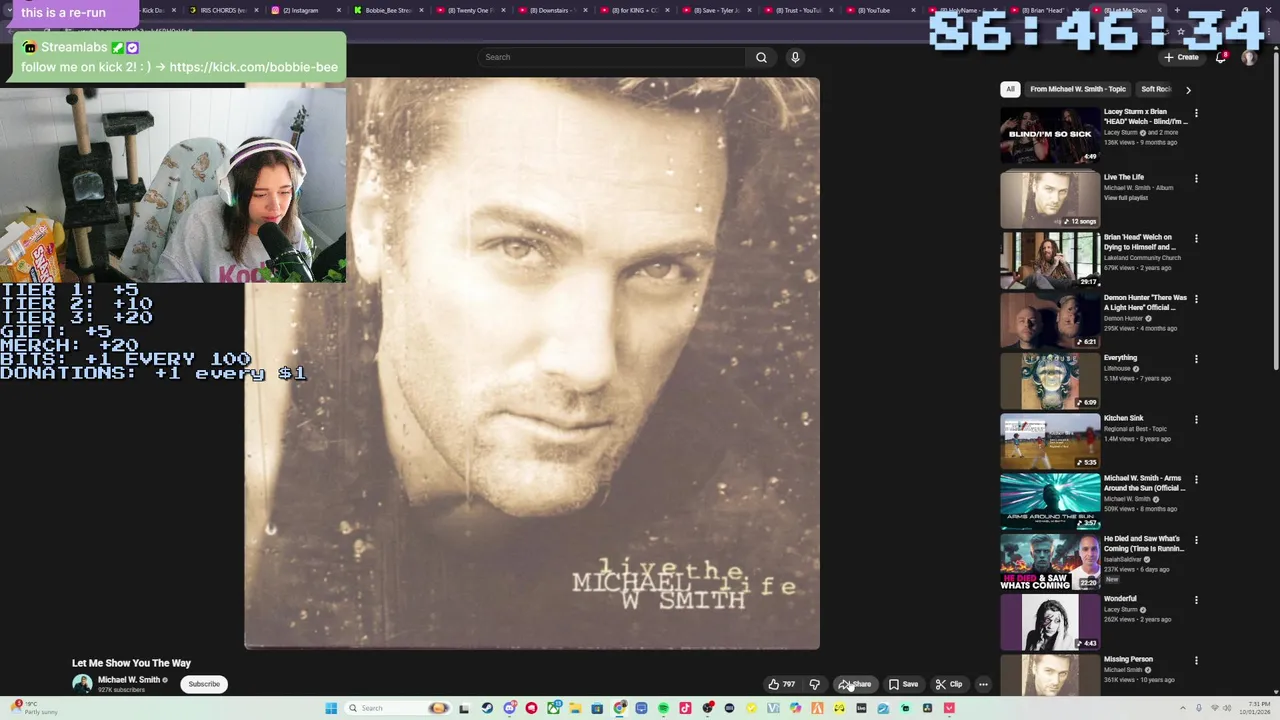The width and height of the screenshot is (1280, 720).
Task: Click Kitchen Sink video title
Action: click(x=1123, y=418)
